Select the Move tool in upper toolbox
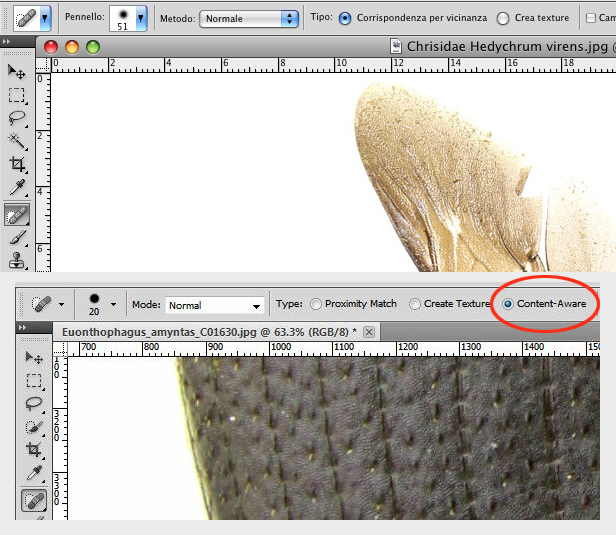The image size is (616, 535). (x=17, y=71)
